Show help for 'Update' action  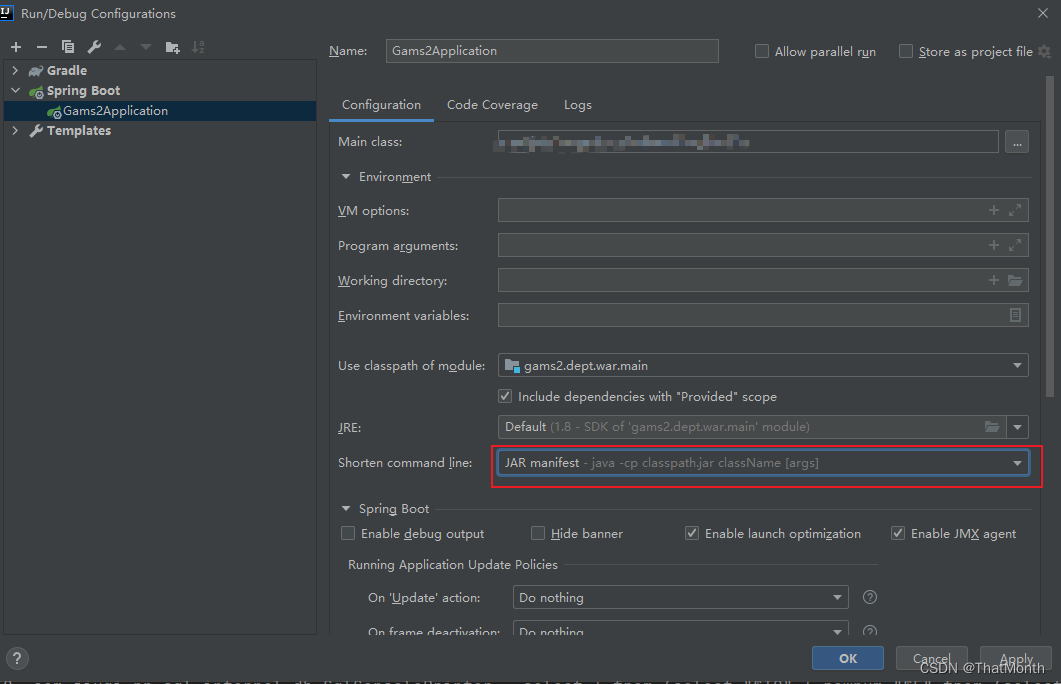pos(870,597)
